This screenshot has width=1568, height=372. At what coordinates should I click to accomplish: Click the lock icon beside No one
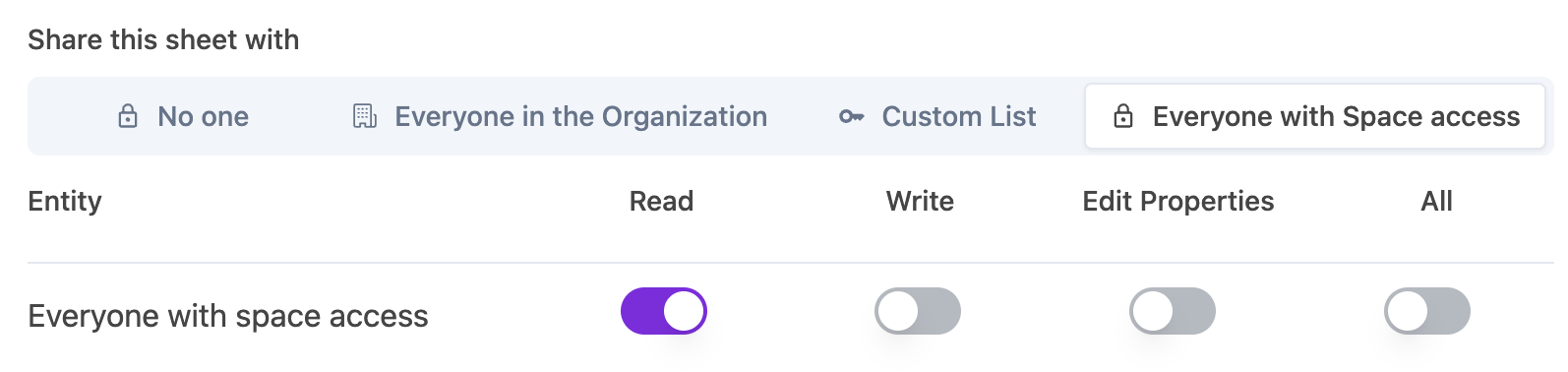click(x=128, y=116)
